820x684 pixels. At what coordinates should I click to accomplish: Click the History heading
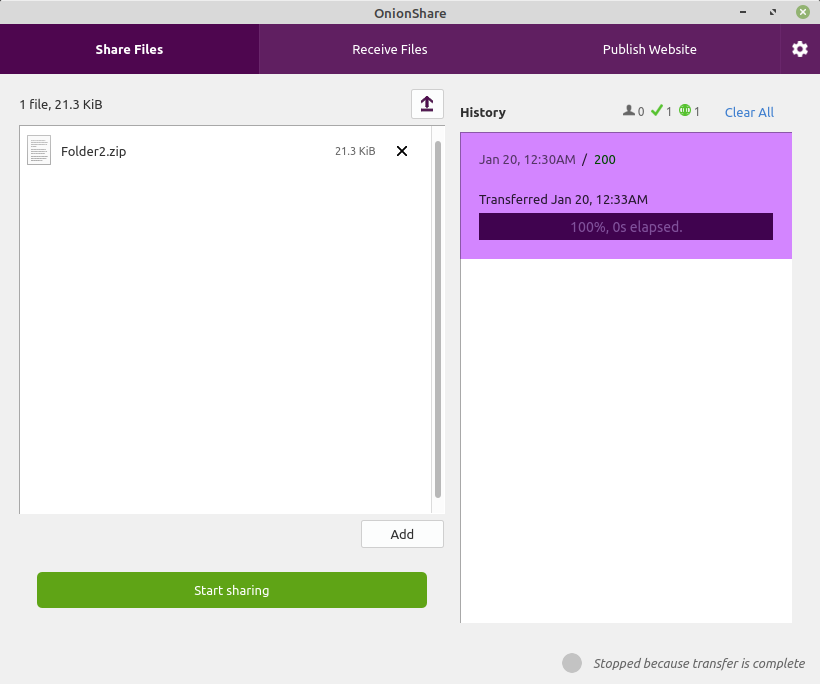pos(483,112)
